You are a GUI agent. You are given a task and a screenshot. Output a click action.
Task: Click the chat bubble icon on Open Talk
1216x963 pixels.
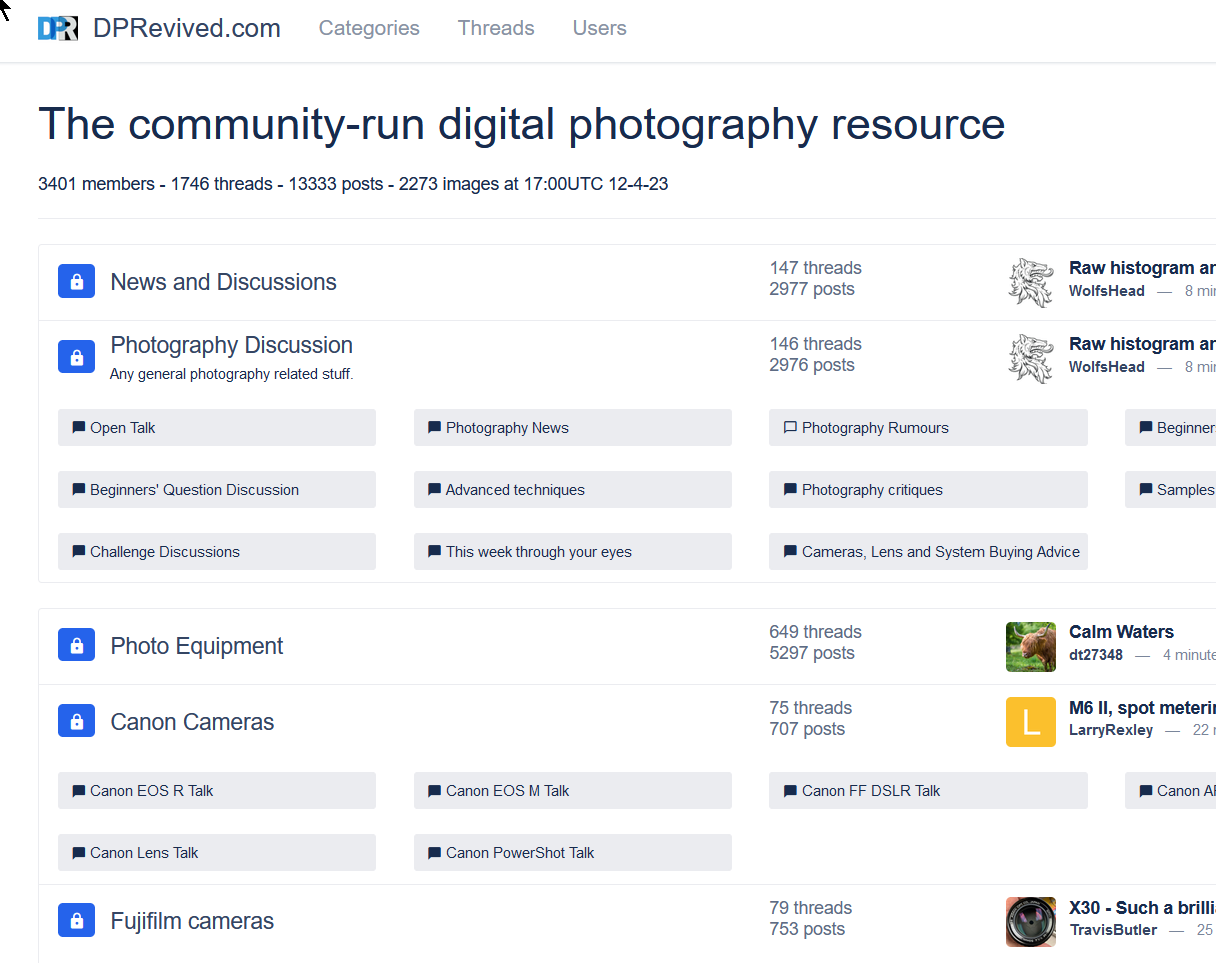coord(79,428)
